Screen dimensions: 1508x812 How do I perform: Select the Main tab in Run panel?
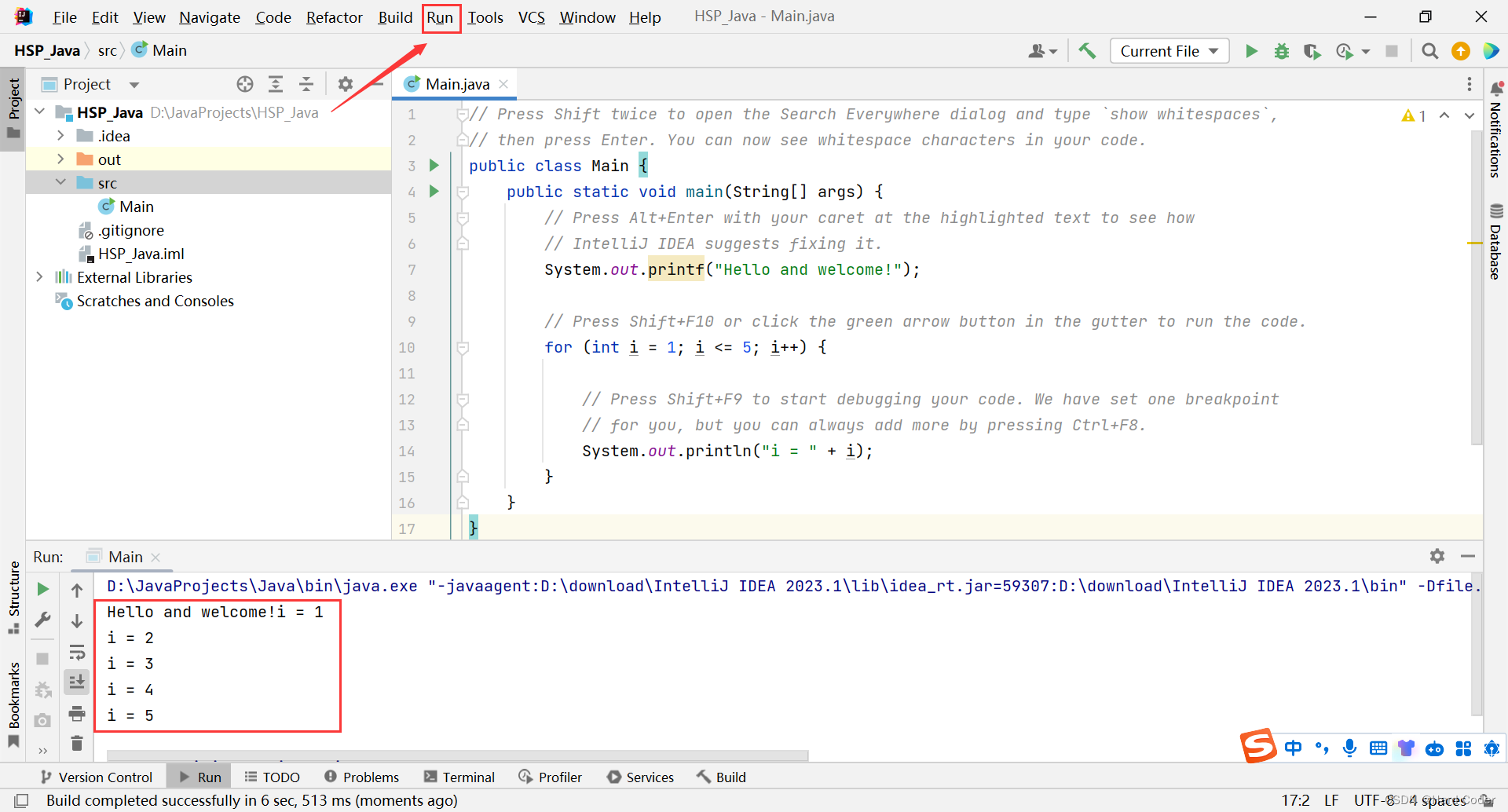pos(125,557)
